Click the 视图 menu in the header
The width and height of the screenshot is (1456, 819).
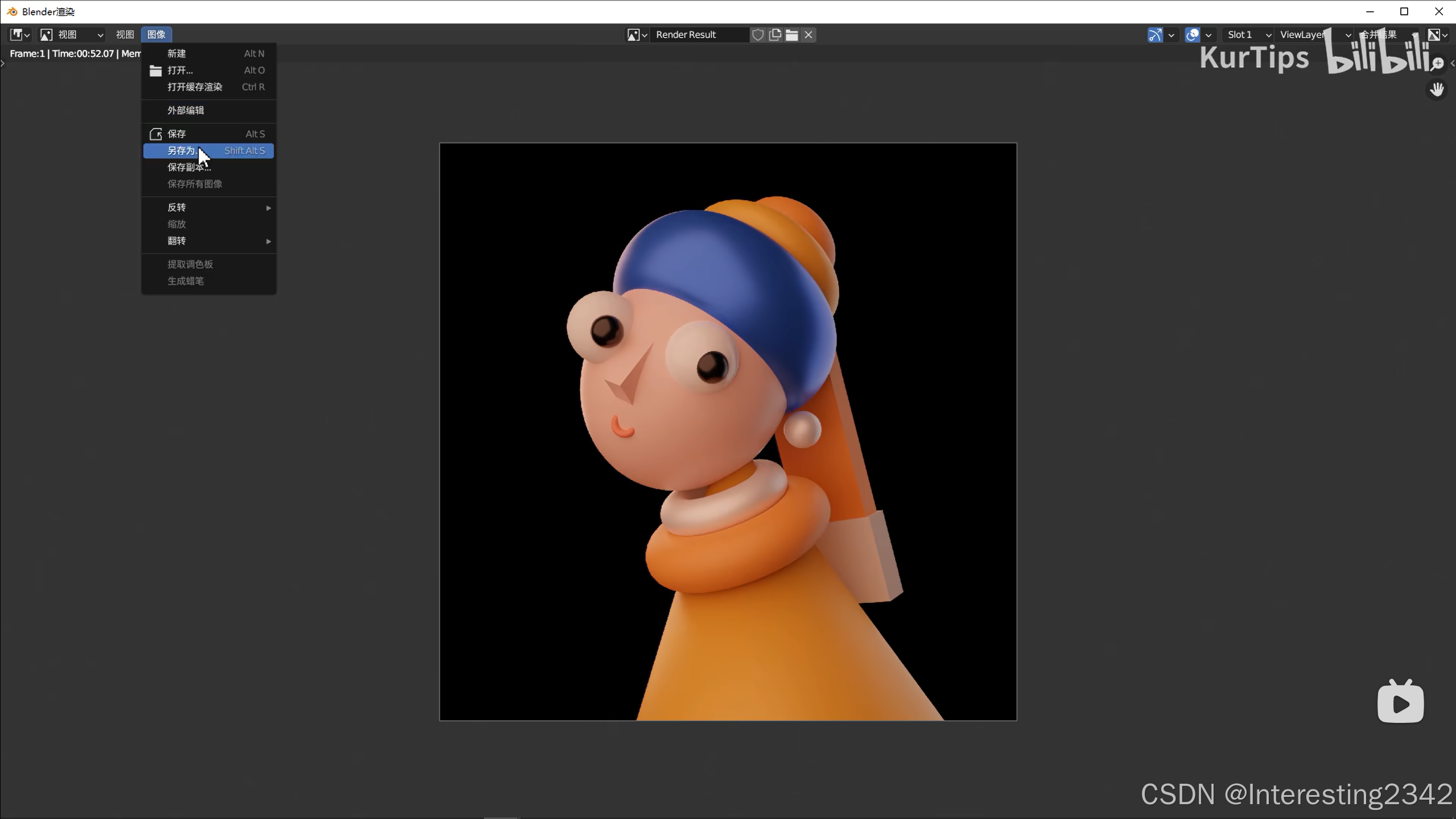click(x=125, y=35)
